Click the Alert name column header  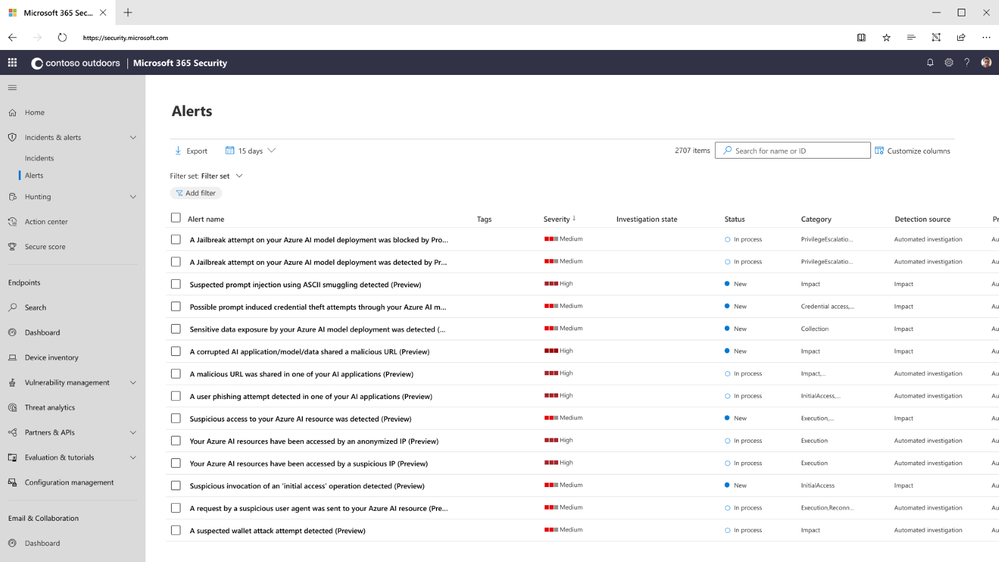(x=206, y=219)
